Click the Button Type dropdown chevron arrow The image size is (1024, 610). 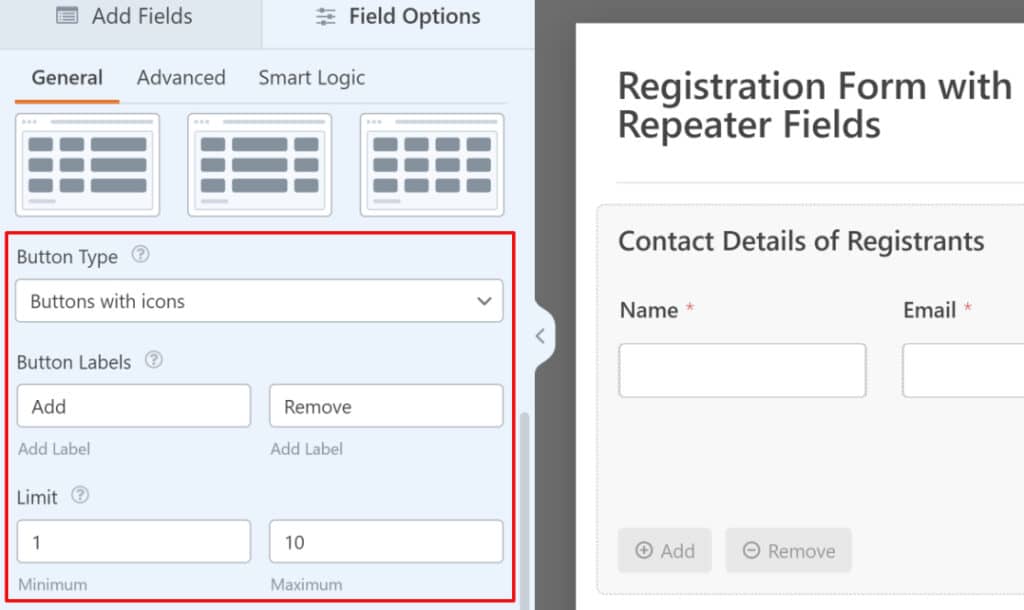tap(484, 301)
